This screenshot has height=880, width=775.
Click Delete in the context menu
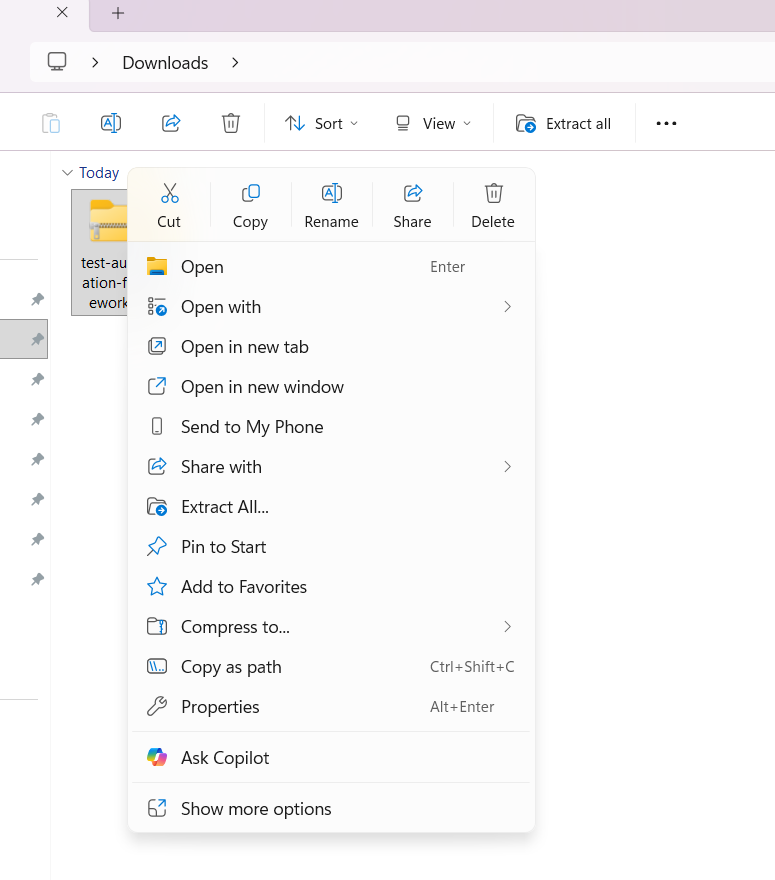coord(493,206)
